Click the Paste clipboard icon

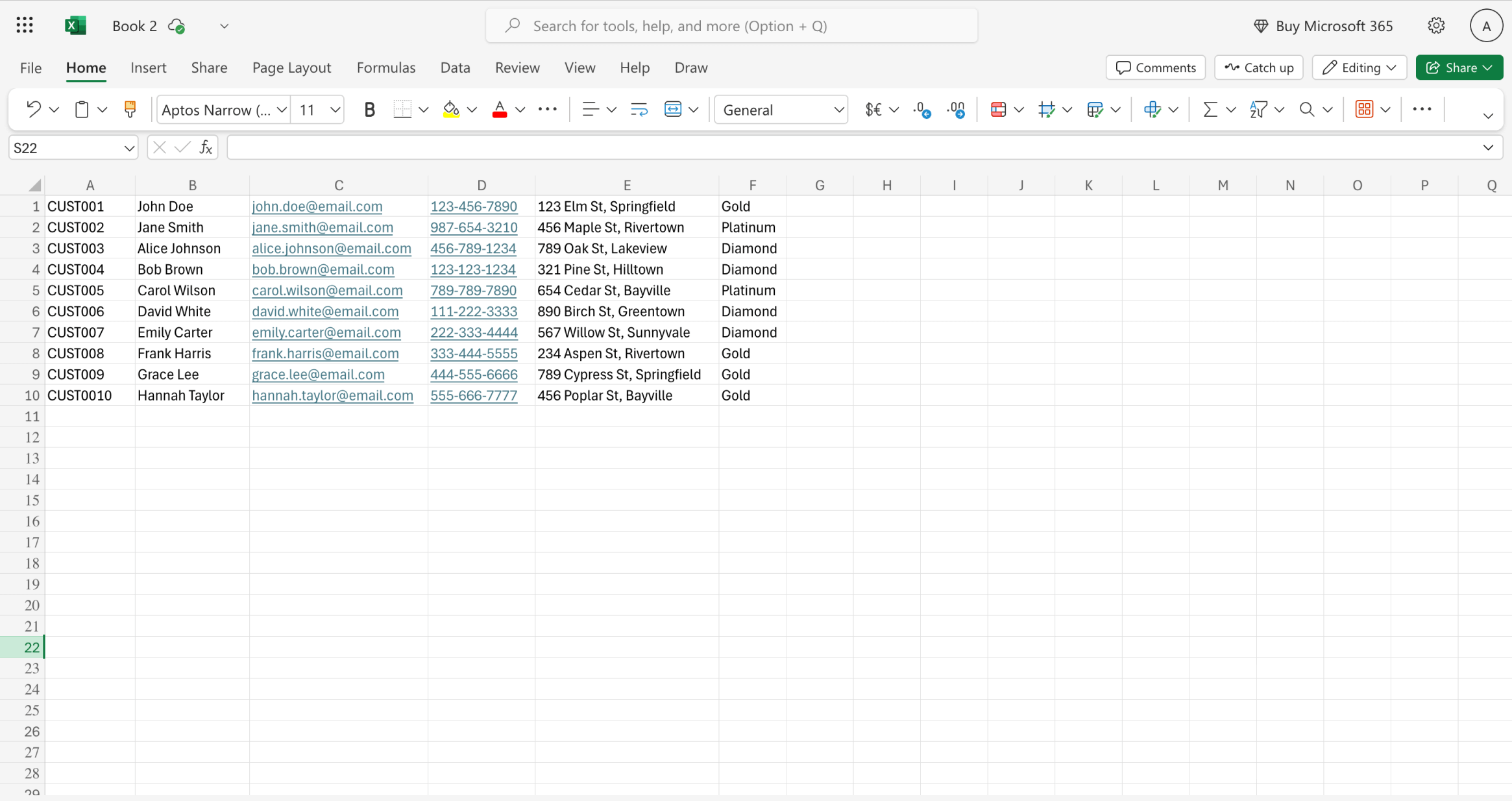point(82,110)
